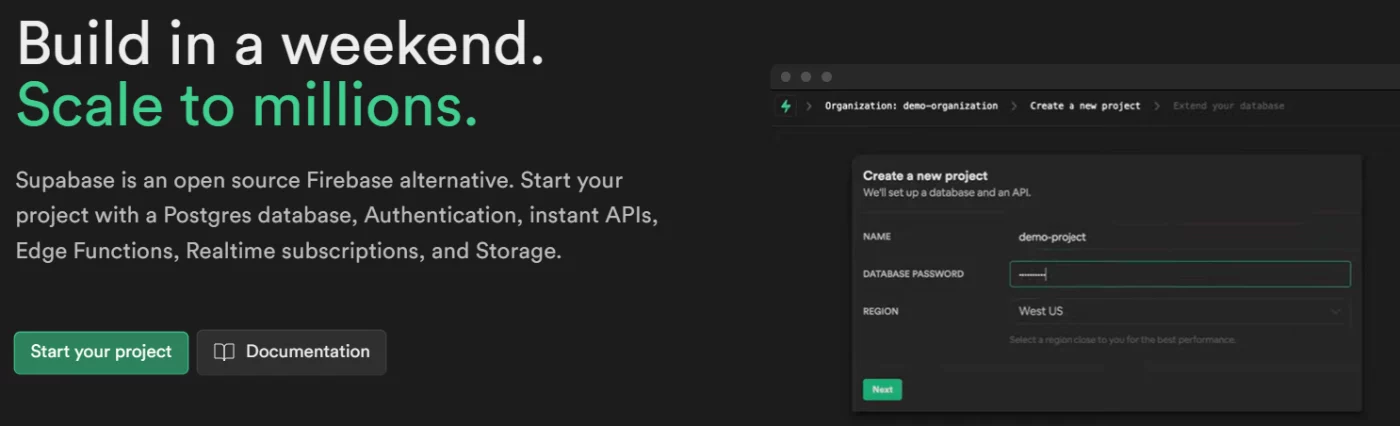Click the Start your project button
This screenshot has height=426, width=1400.
click(x=101, y=352)
